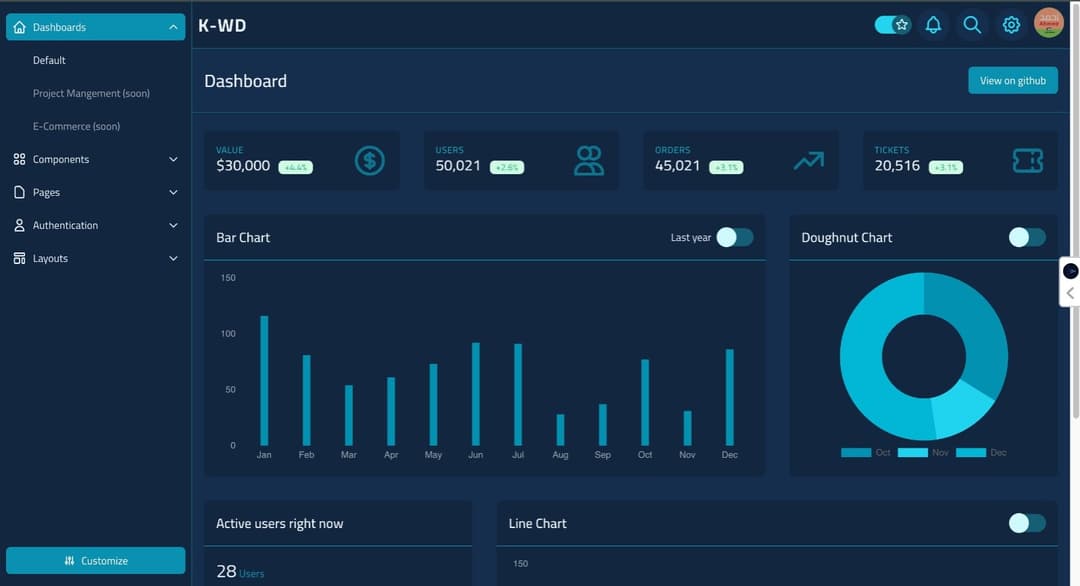Screen dimensions: 1080x586
Task: Expand the Pages menu chevron
Action: (173, 192)
